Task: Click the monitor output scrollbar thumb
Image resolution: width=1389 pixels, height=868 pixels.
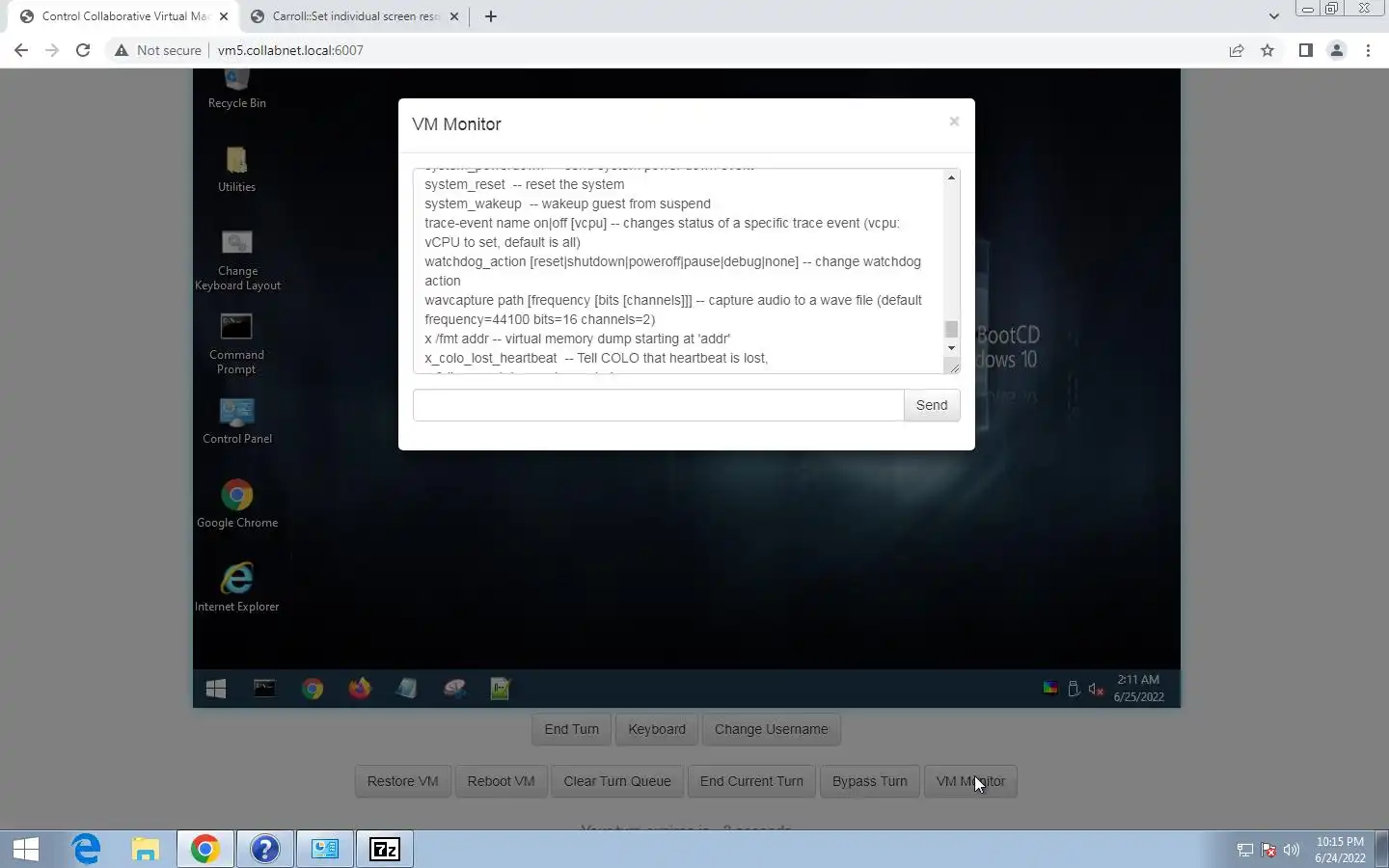Action: (x=952, y=329)
